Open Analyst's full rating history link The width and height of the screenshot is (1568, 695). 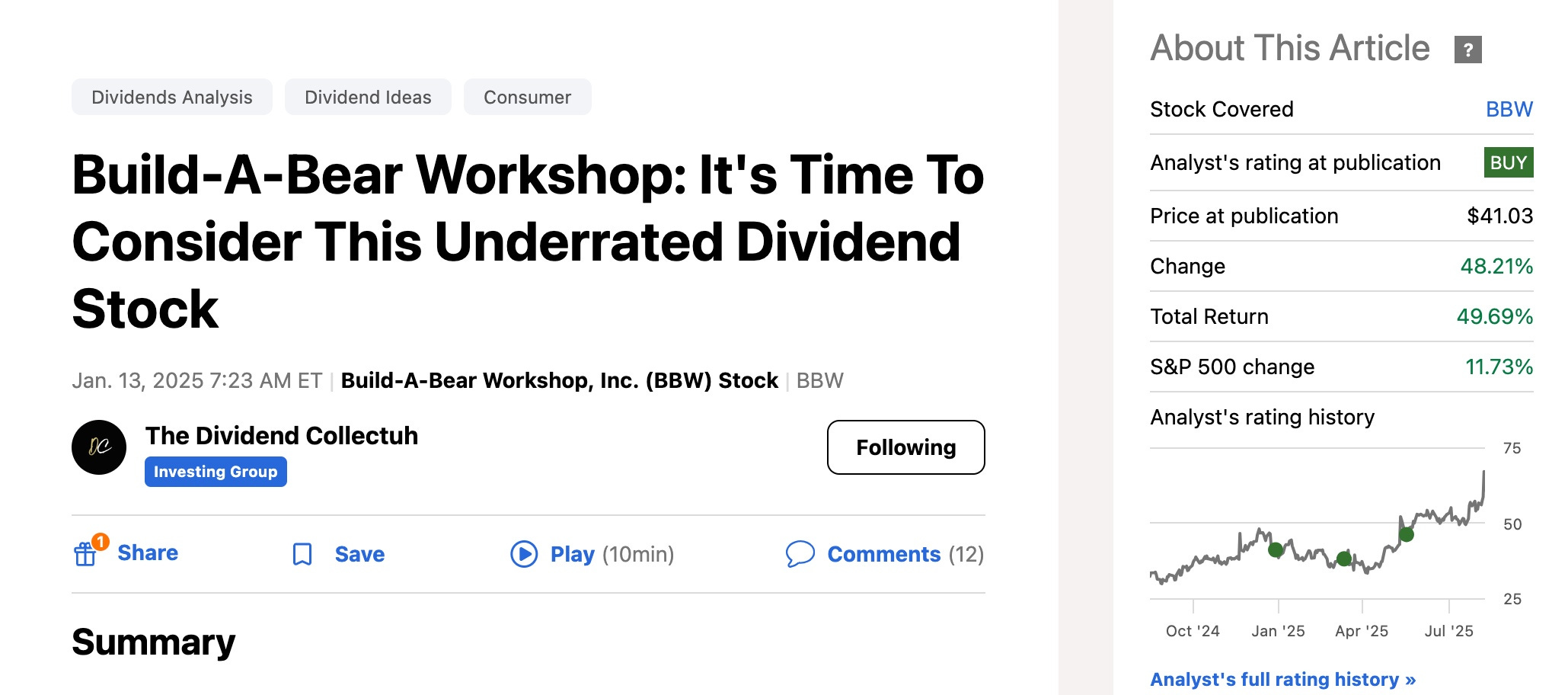1282,679
